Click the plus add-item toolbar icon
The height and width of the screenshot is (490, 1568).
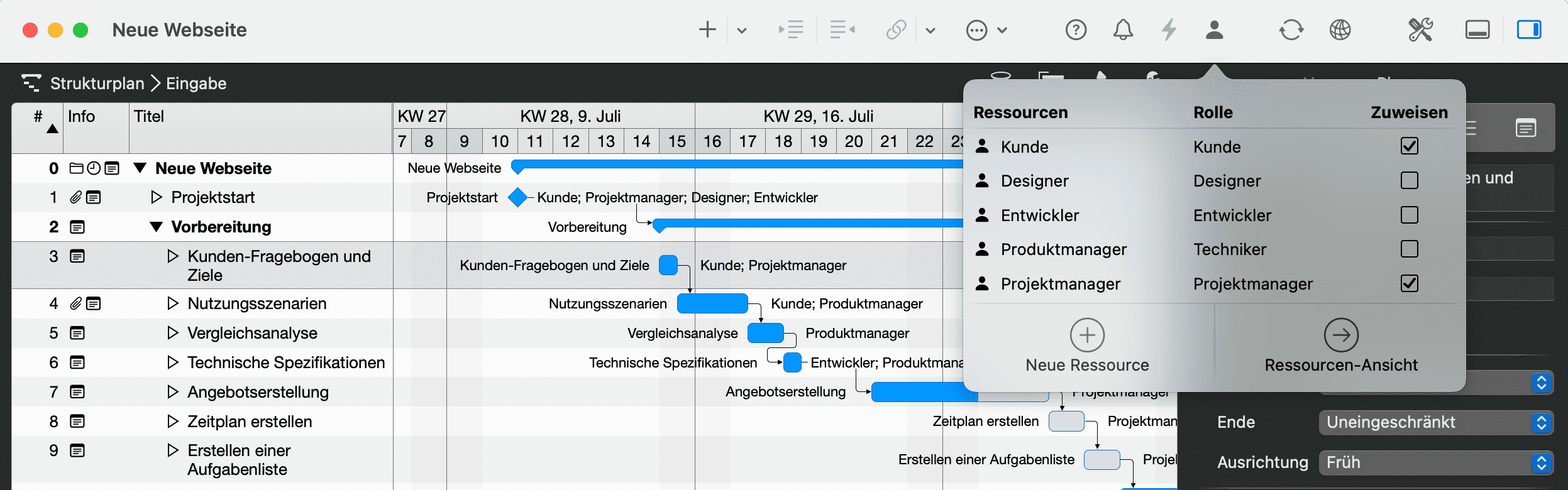[707, 30]
